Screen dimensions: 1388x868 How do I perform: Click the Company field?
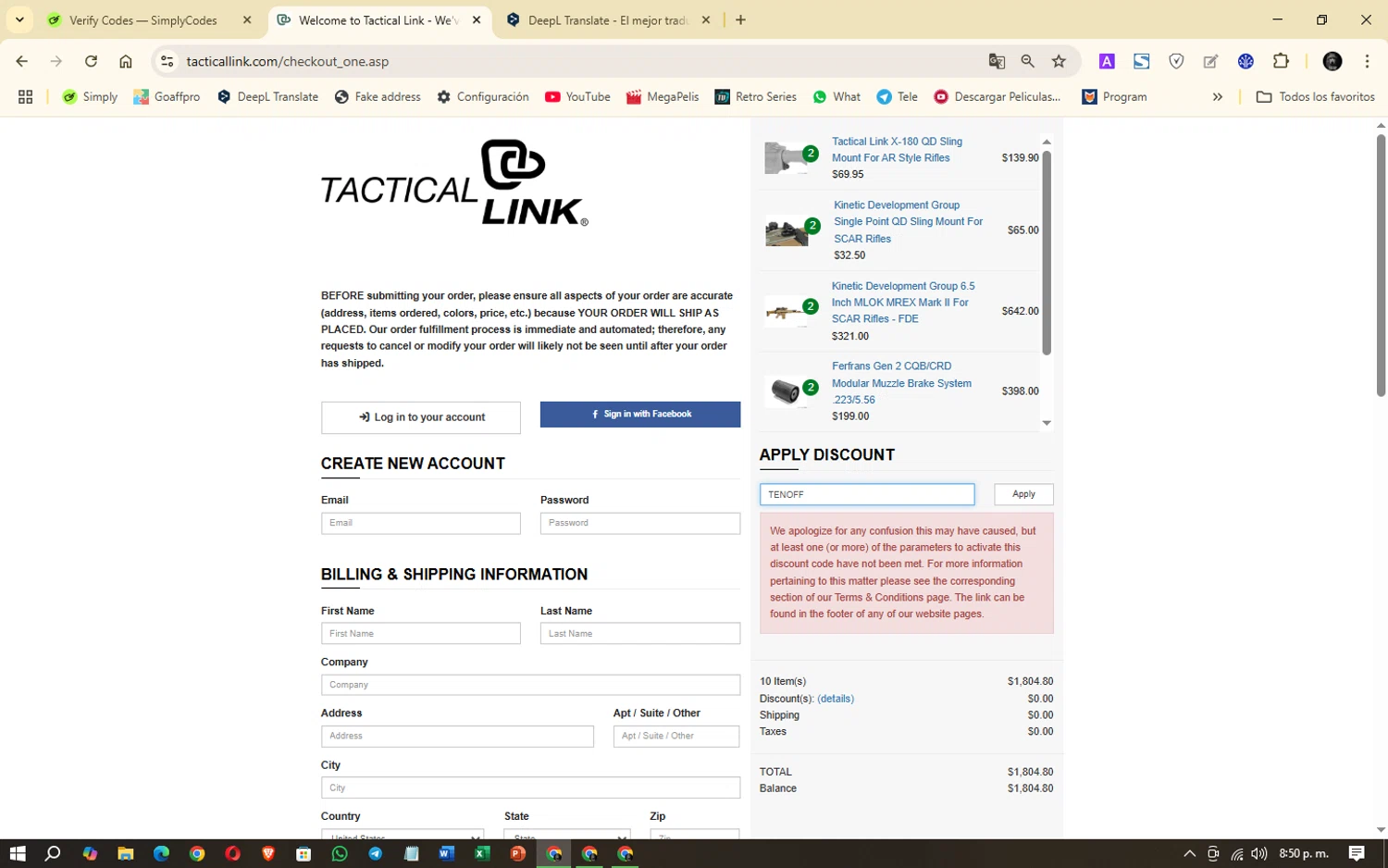[x=530, y=685]
